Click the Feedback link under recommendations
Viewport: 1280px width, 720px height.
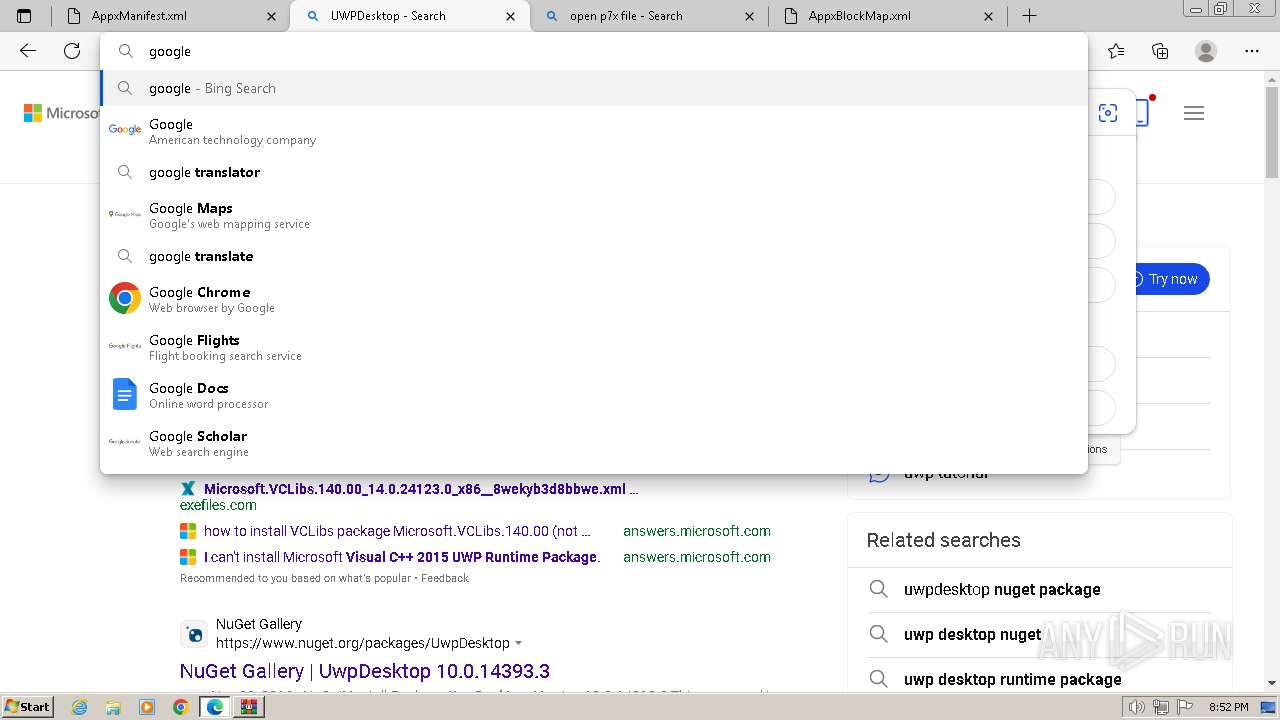pyautogui.click(x=445, y=578)
